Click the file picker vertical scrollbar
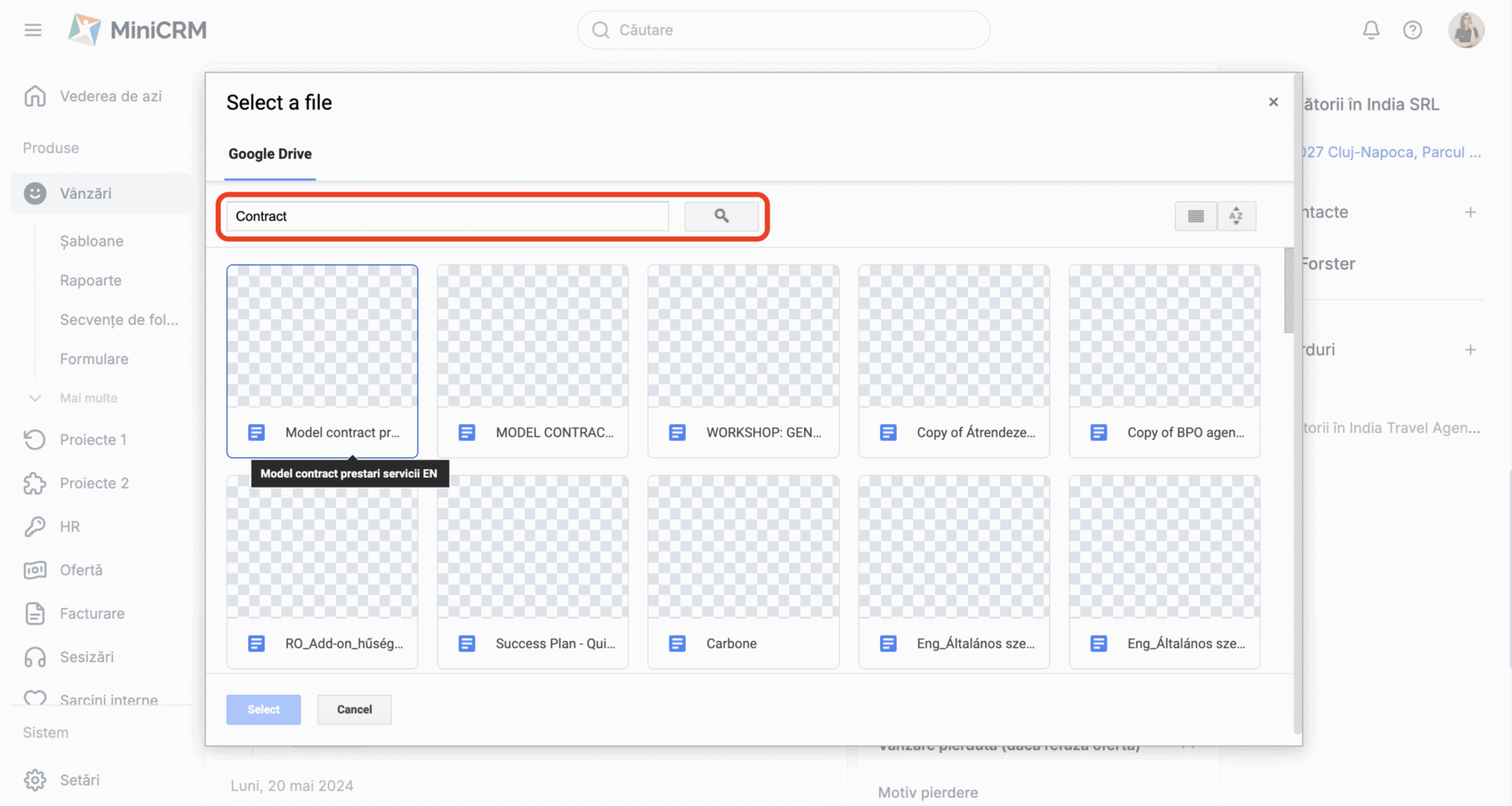 pyautogui.click(x=1288, y=291)
